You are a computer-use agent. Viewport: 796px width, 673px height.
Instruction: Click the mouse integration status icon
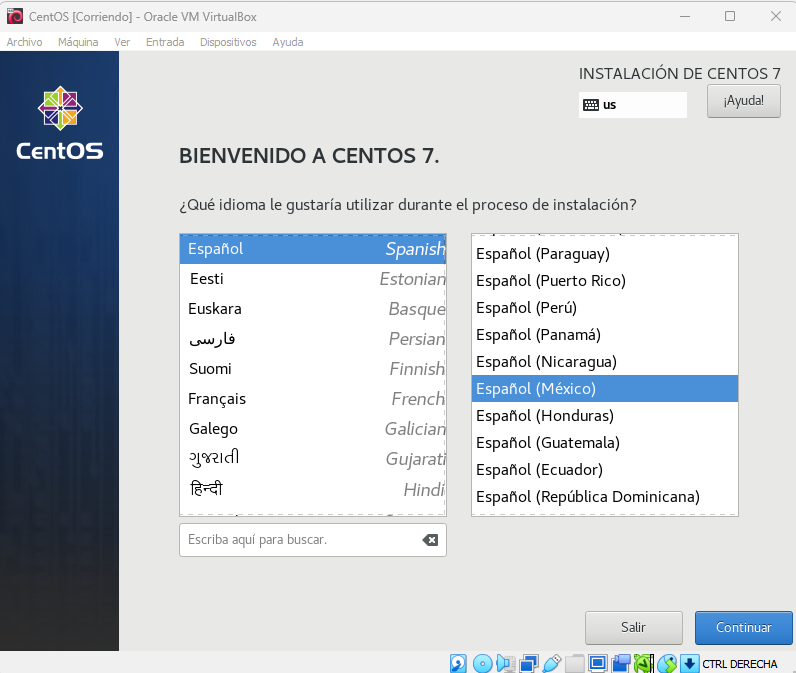(667, 663)
